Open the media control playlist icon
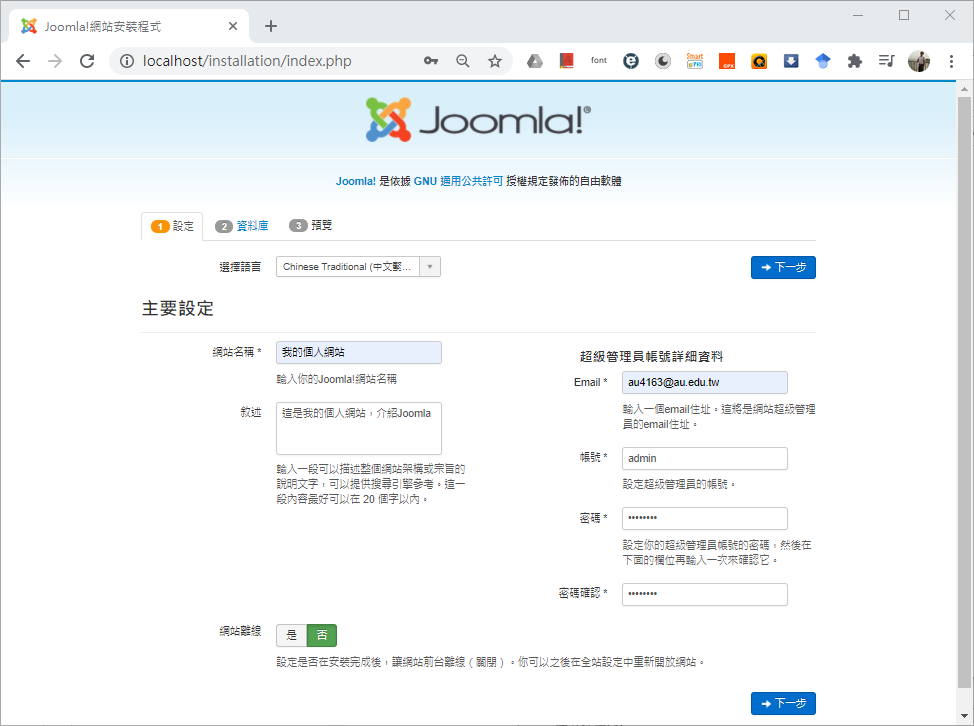Image resolution: width=974 pixels, height=726 pixels. tap(886, 61)
